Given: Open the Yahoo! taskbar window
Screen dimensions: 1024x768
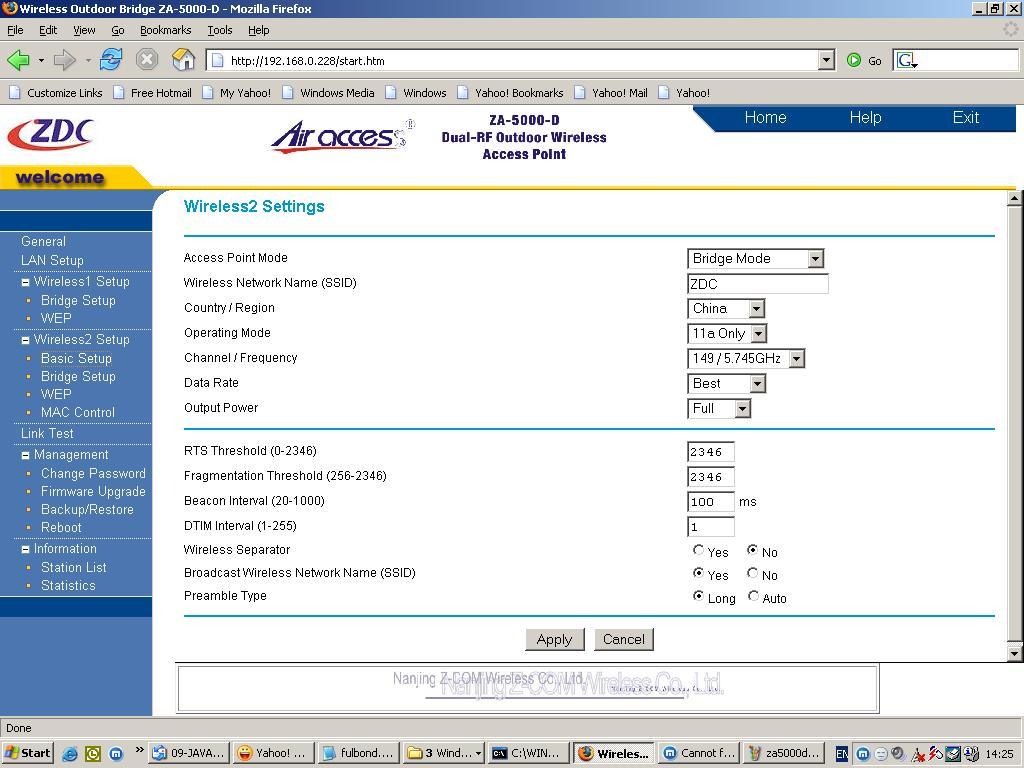Looking at the screenshot, I should tap(271, 753).
